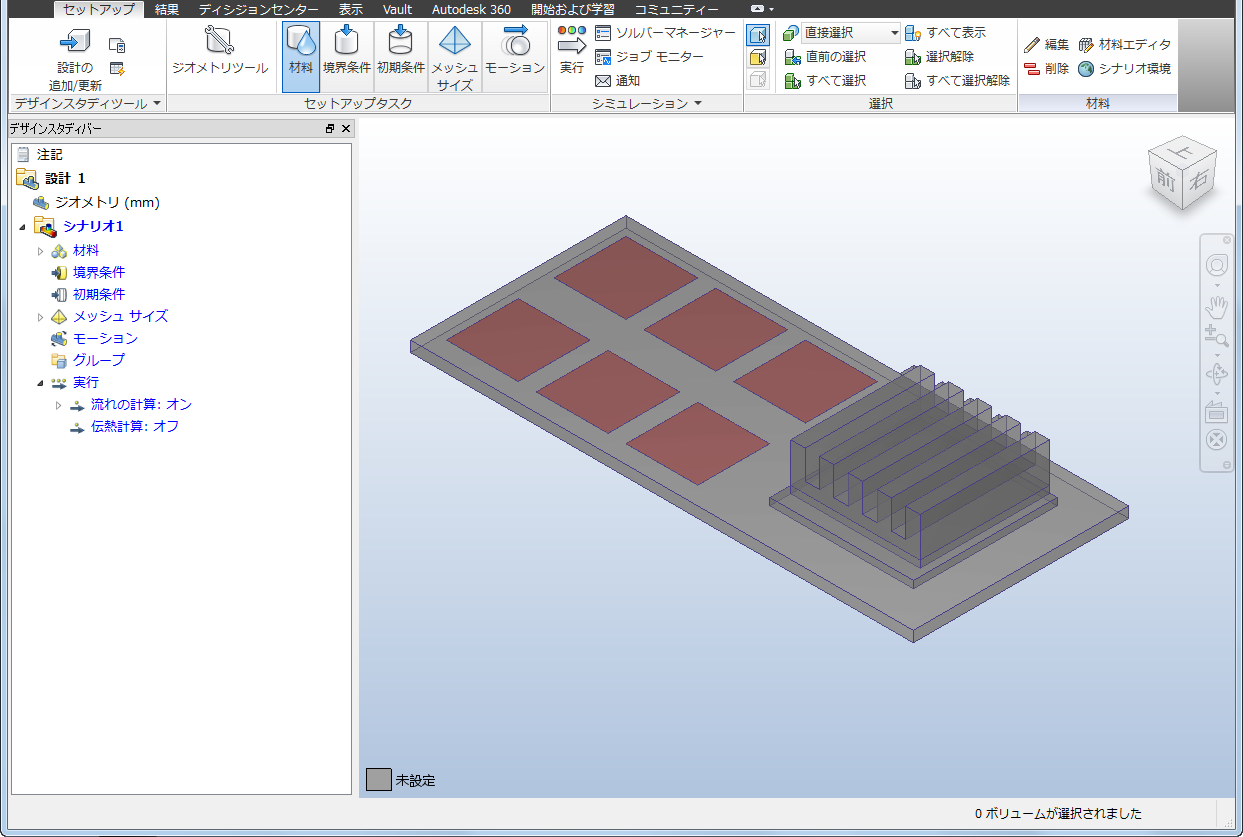Viewport: 1243px width, 837px height.
Task: Click すべて選択解除
Action: coord(958,81)
